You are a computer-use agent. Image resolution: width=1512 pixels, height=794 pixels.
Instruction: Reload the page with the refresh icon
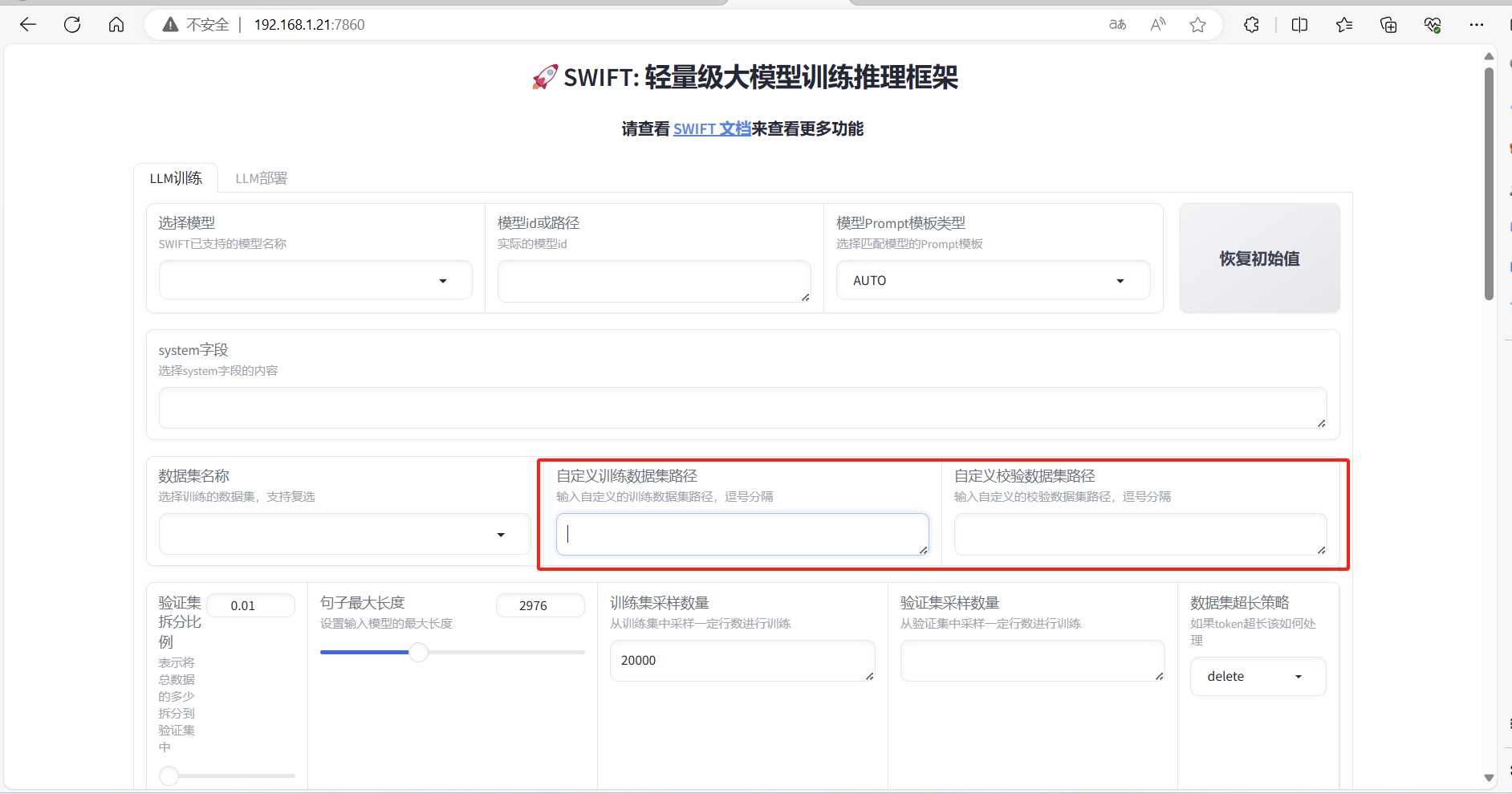click(72, 25)
